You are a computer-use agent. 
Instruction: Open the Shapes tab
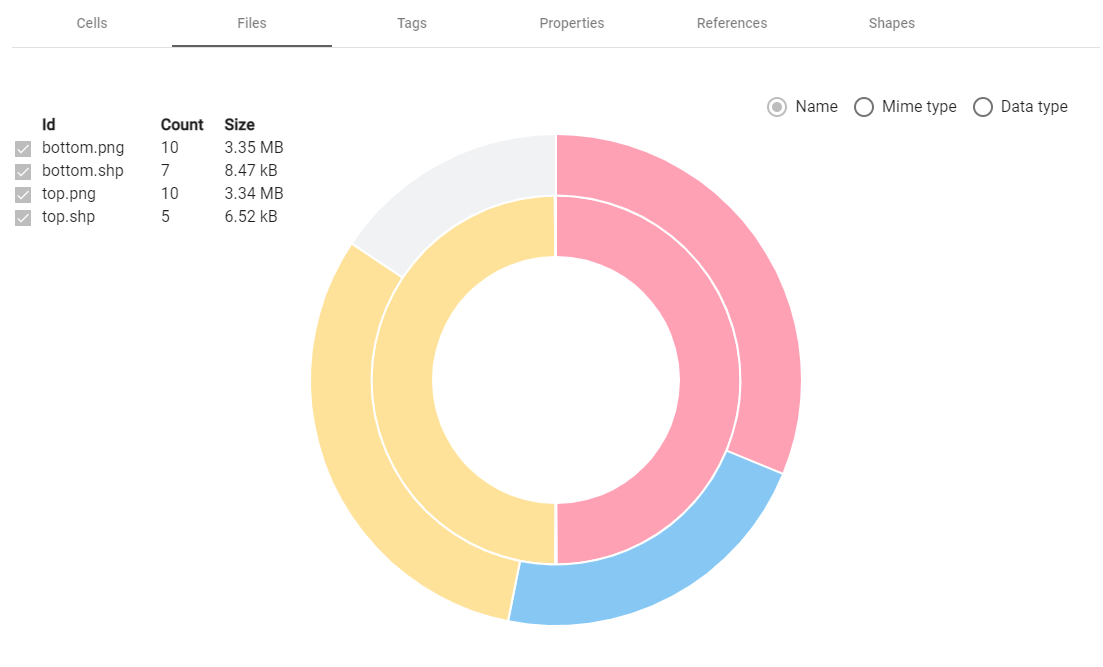(x=891, y=23)
